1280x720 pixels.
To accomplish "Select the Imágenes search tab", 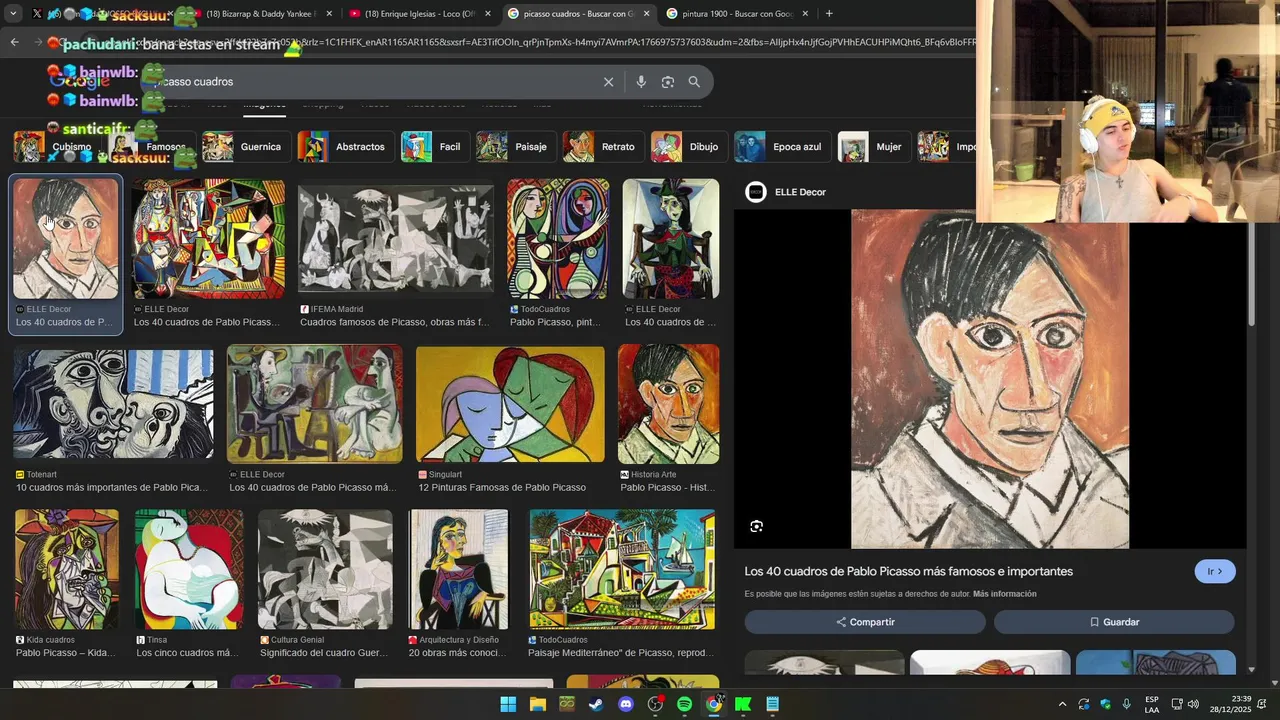I will 264,104.
